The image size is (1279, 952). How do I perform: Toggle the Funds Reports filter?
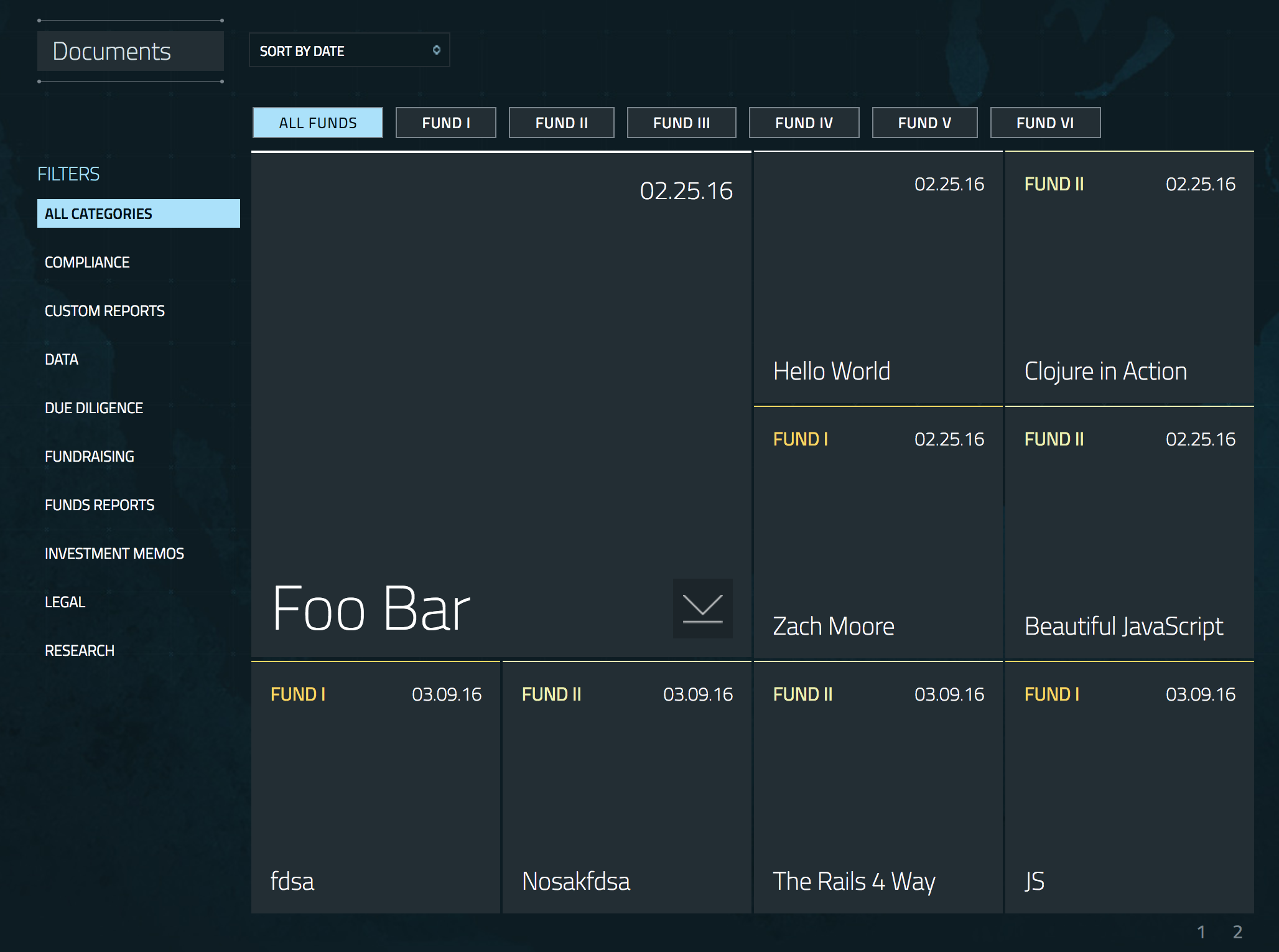(100, 505)
